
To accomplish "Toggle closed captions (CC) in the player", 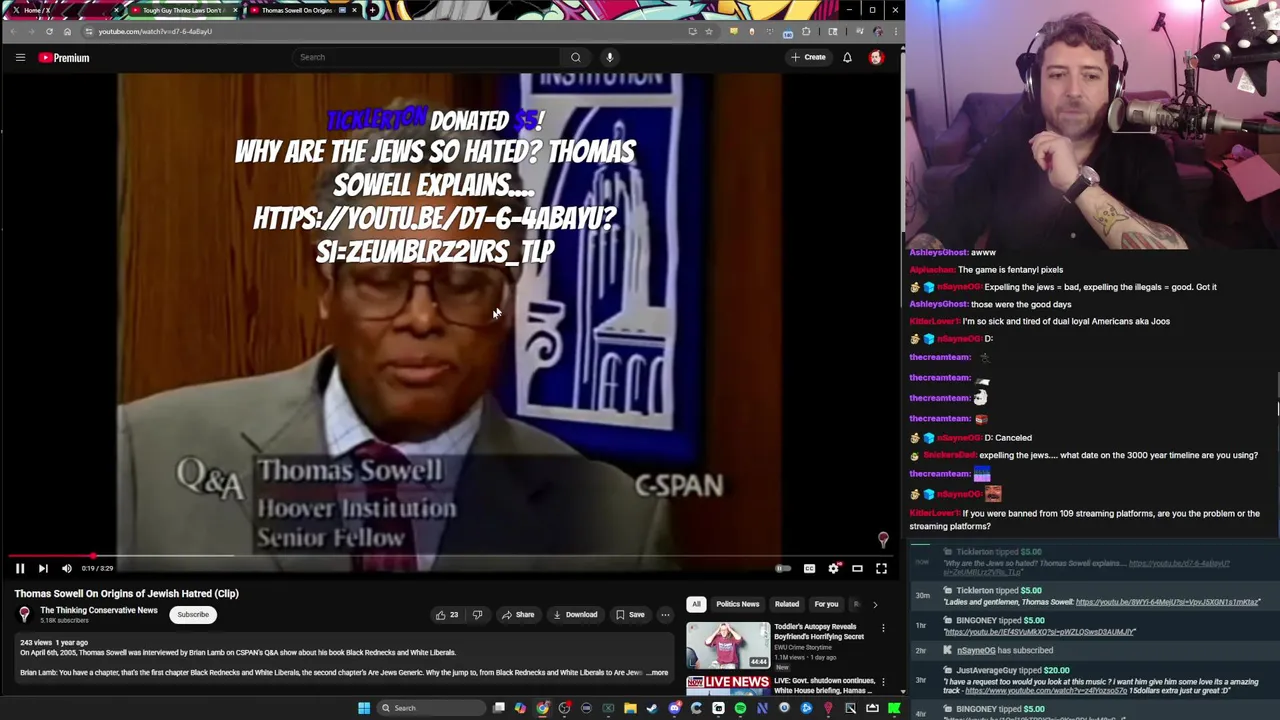I will click(809, 568).
